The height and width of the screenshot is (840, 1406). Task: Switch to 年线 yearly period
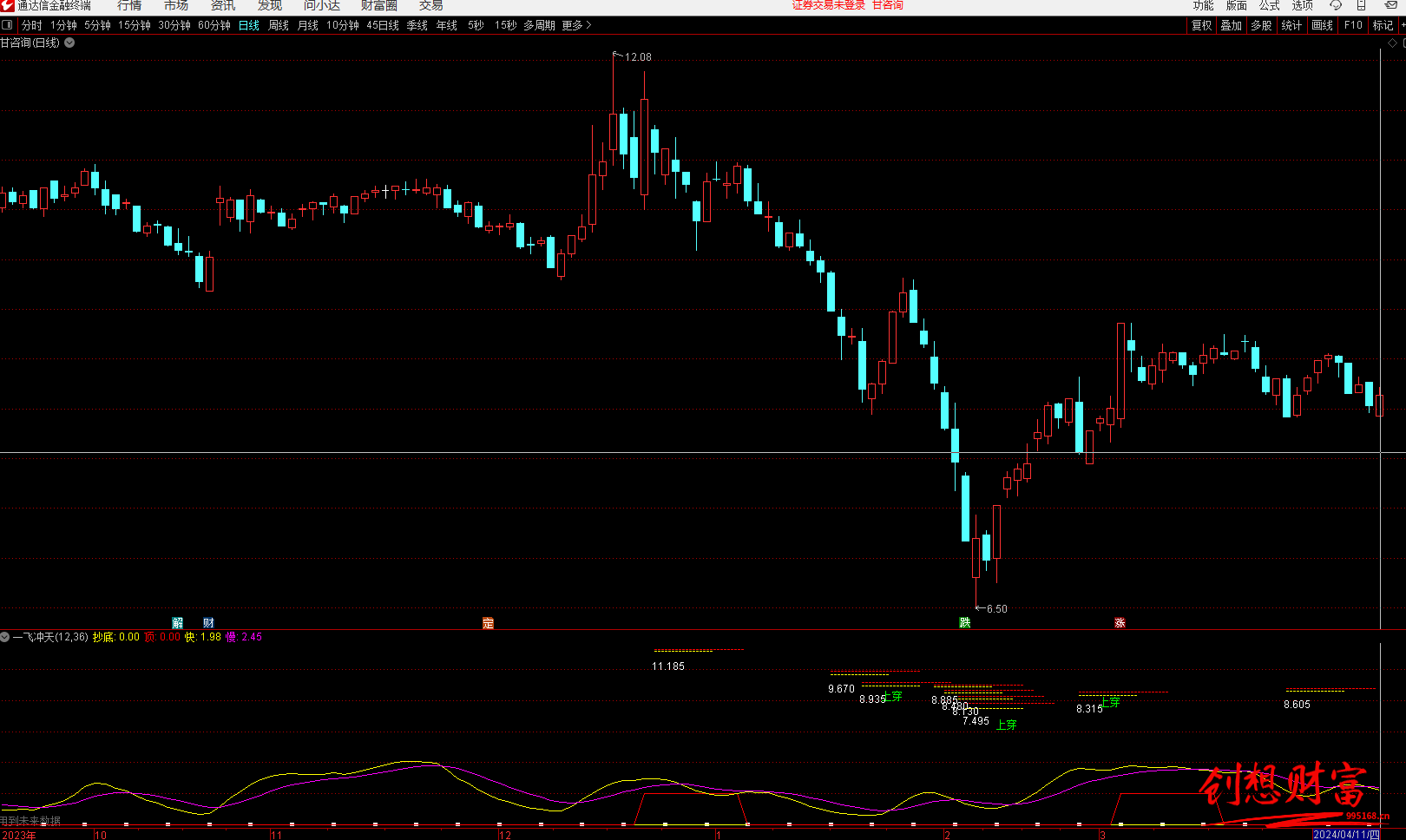[447, 25]
